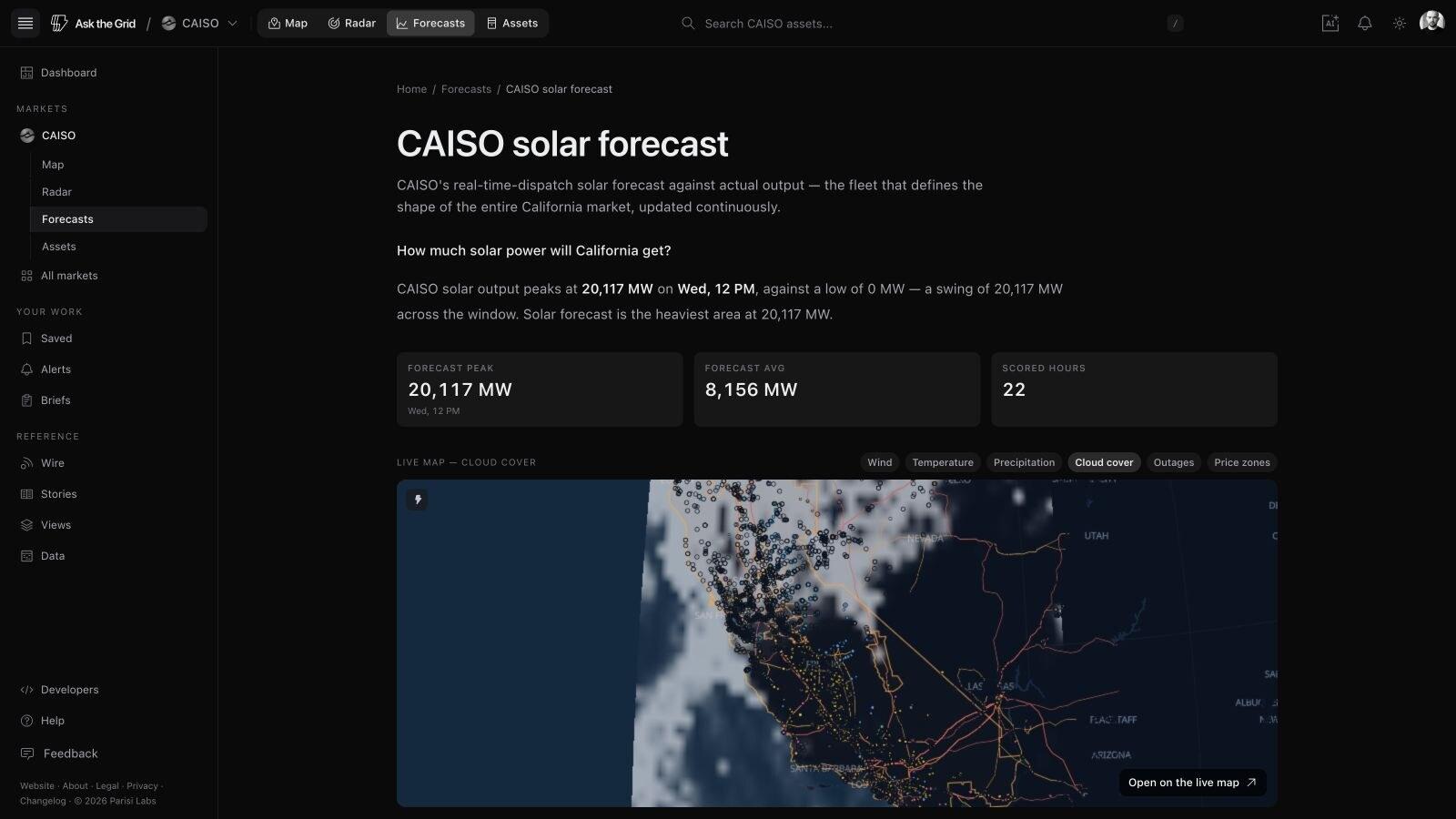Click the Dashboard grid icon
The height and width of the screenshot is (819, 1456).
pos(26,73)
